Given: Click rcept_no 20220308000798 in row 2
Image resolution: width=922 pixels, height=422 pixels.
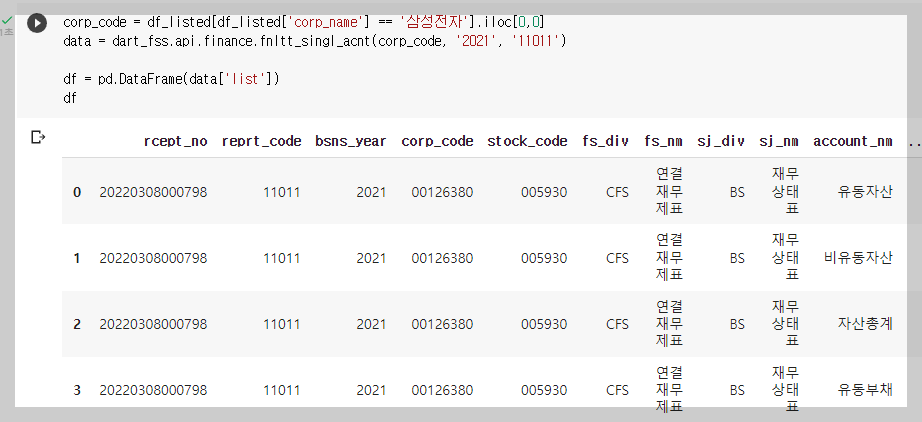Looking at the screenshot, I should 153,324.
